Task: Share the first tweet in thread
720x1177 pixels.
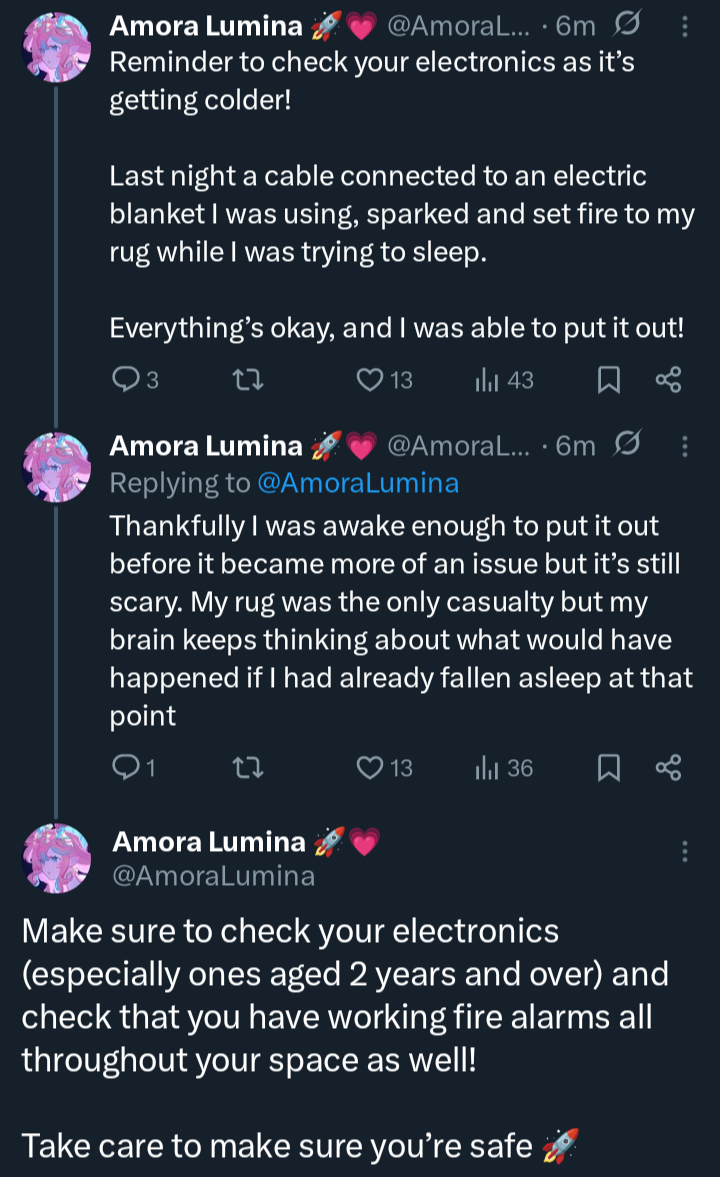Action: pyautogui.click(x=667, y=380)
